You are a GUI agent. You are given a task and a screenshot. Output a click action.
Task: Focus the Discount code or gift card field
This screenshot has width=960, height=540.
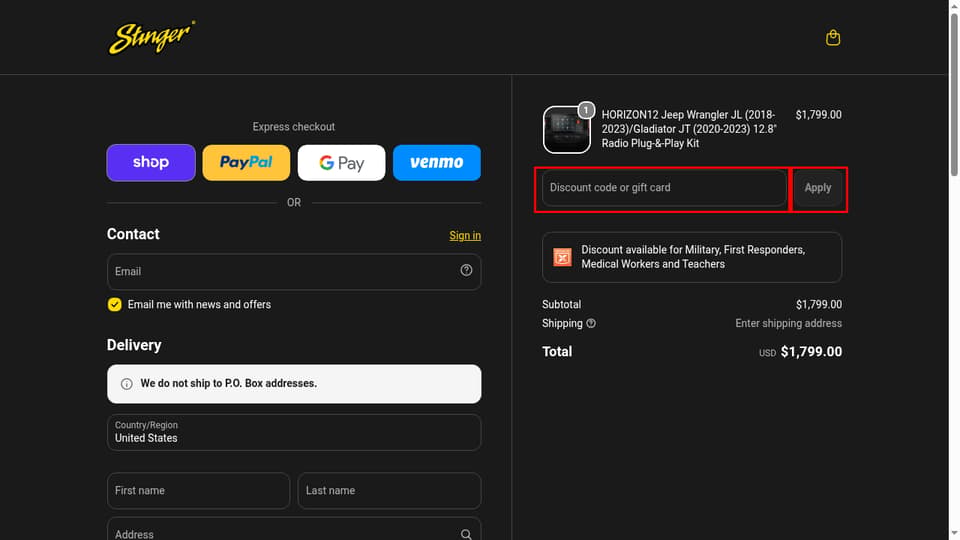click(664, 188)
